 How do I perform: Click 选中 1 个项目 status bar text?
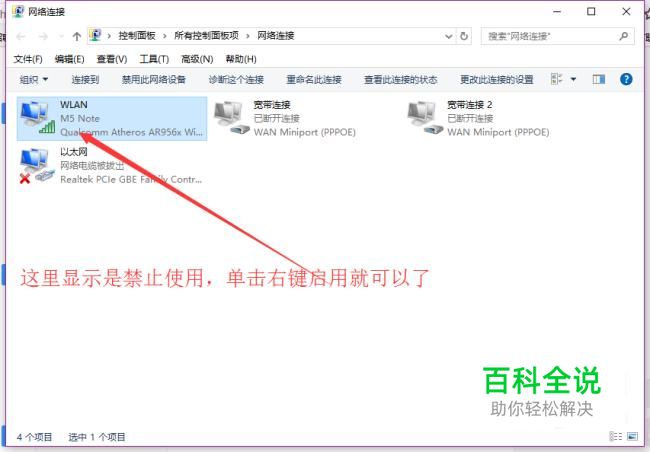[97, 437]
